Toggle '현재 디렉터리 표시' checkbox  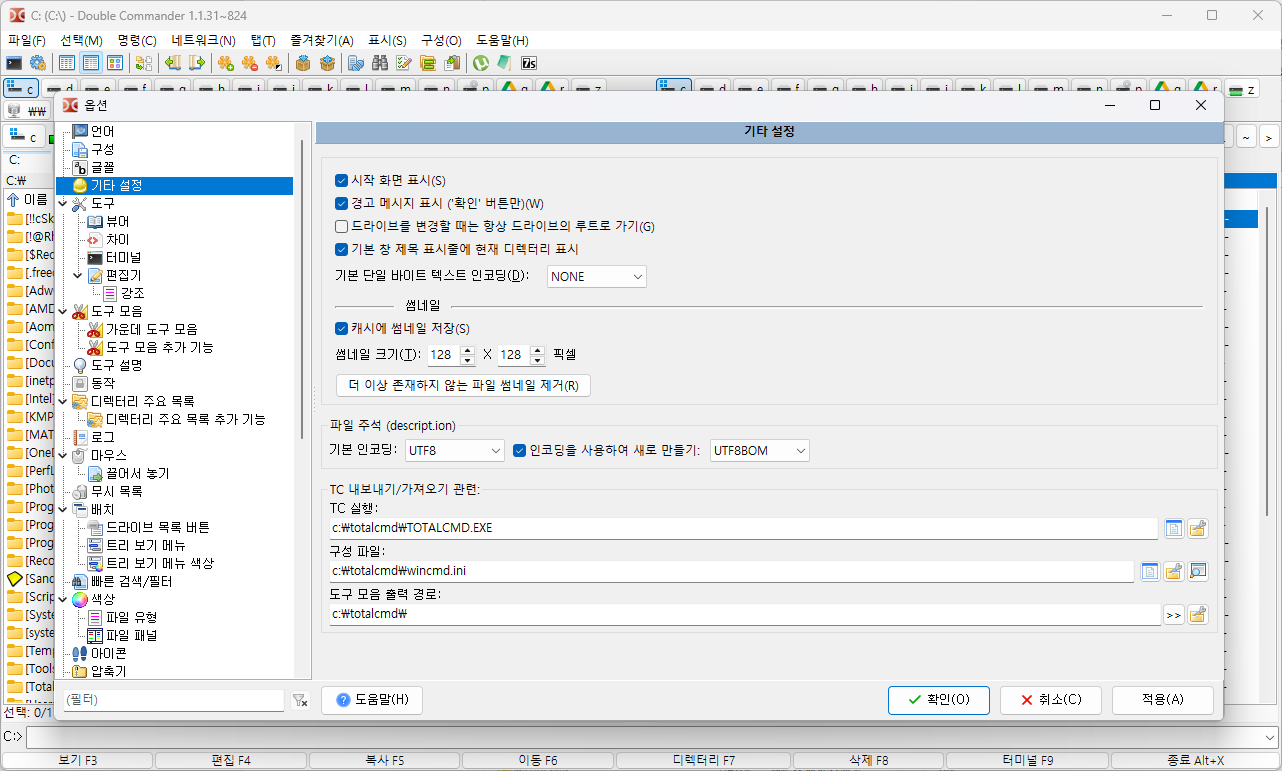point(341,249)
